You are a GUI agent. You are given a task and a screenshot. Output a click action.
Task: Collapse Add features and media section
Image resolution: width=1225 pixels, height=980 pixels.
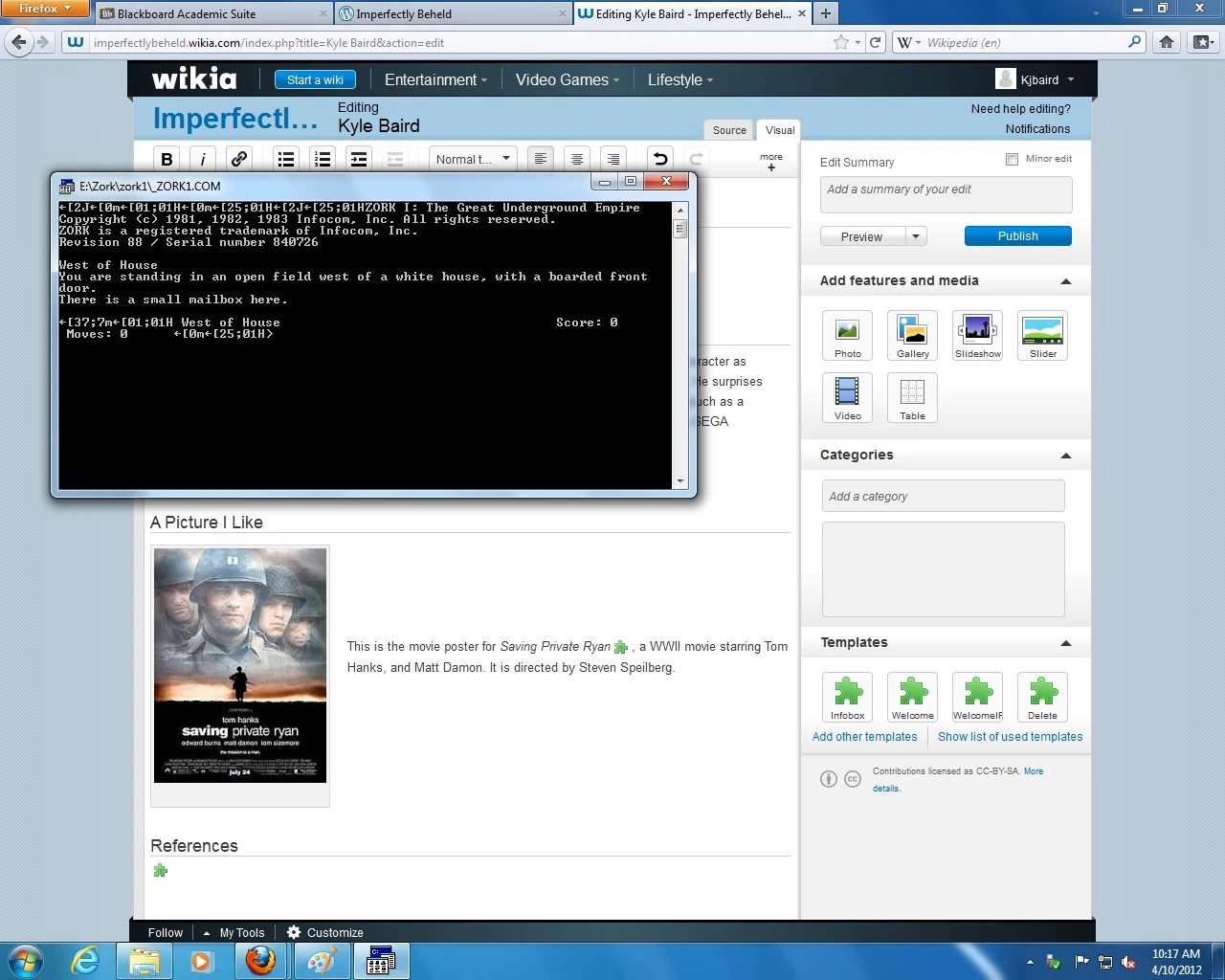click(x=1066, y=281)
